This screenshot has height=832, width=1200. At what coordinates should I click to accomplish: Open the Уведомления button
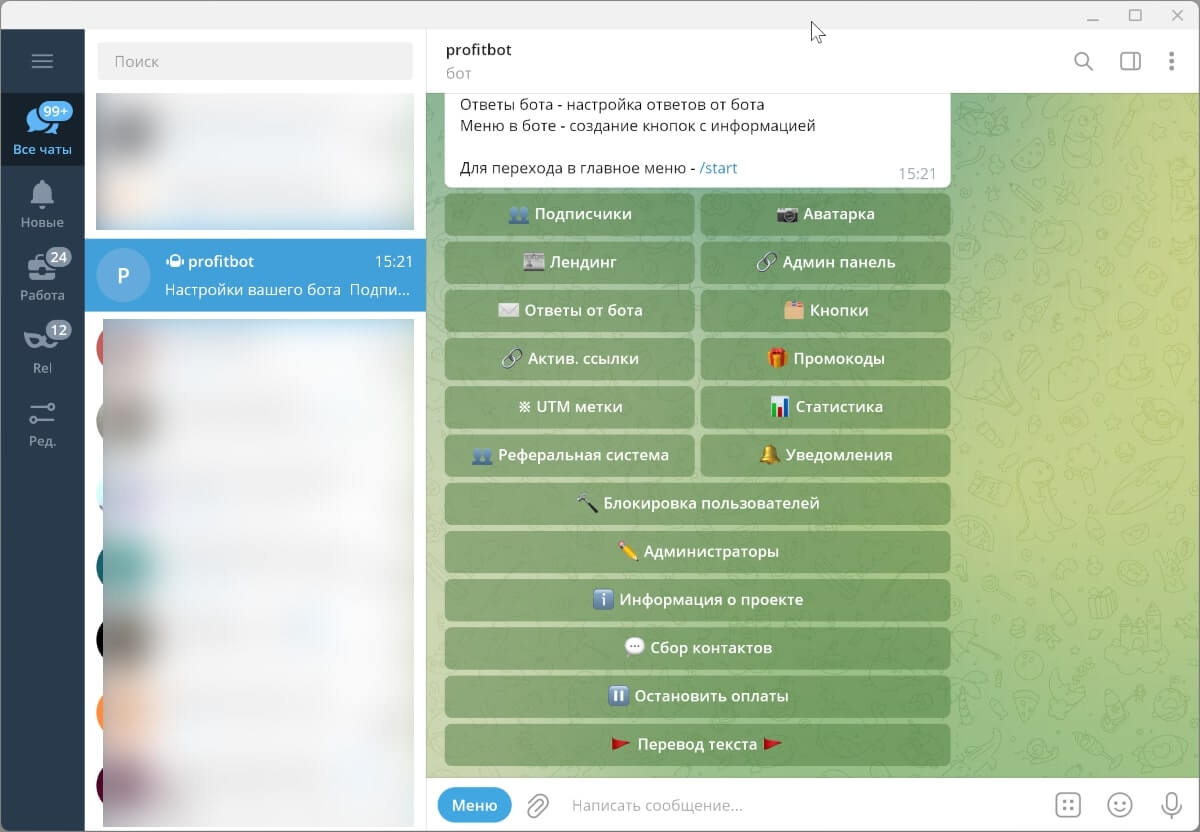coord(825,455)
